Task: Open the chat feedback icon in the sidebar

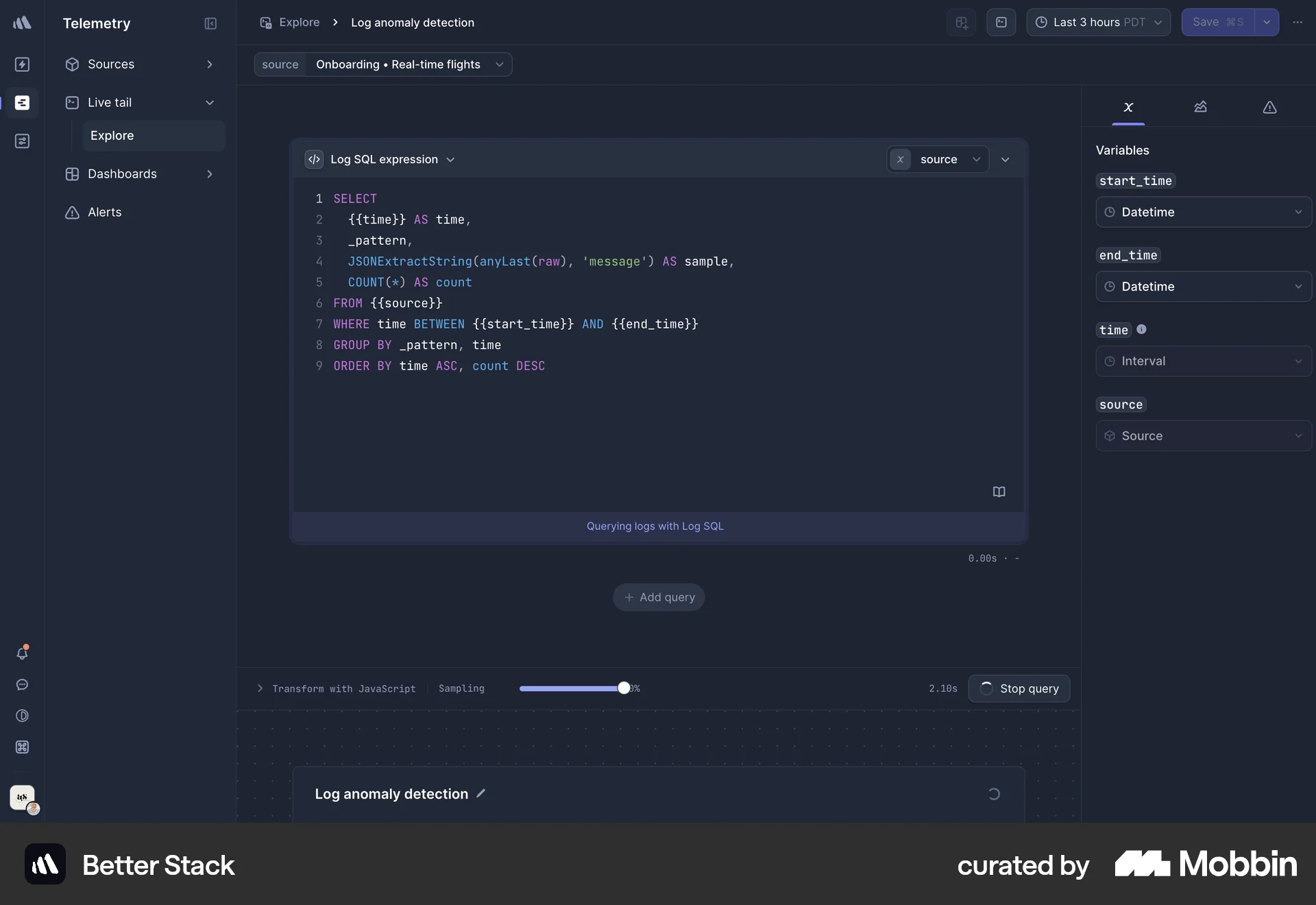Action: coord(23,685)
